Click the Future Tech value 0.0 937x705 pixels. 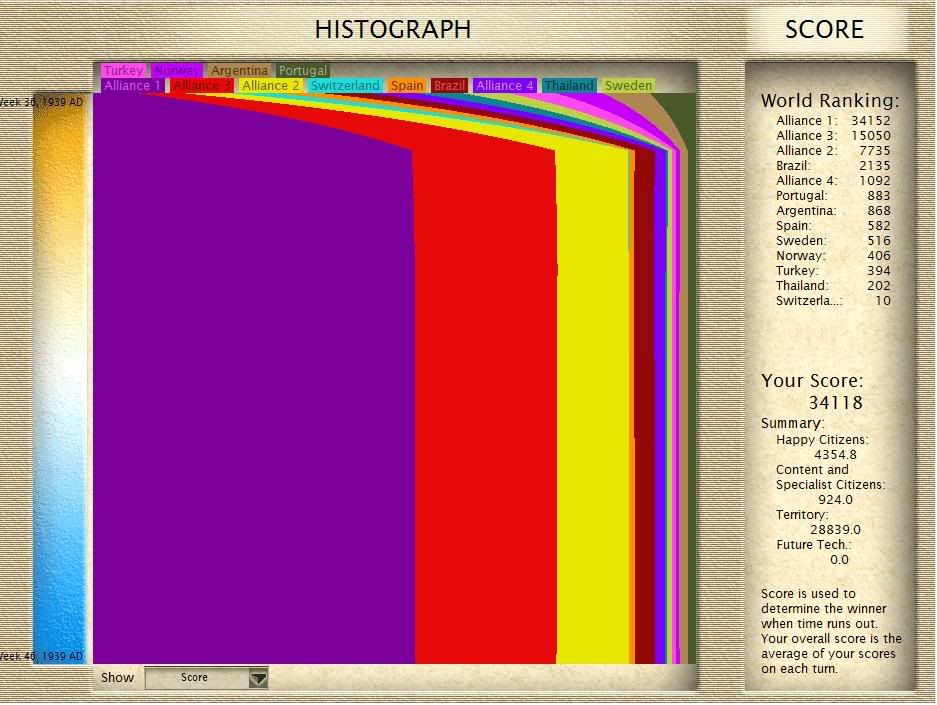pos(839,560)
